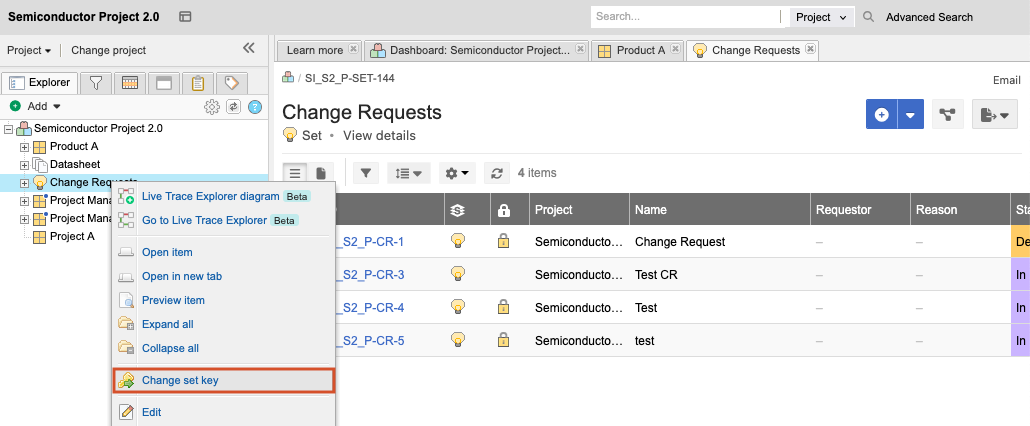Click the filter funnel icon in list toolbar
The width and height of the screenshot is (1030, 426).
[366, 173]
